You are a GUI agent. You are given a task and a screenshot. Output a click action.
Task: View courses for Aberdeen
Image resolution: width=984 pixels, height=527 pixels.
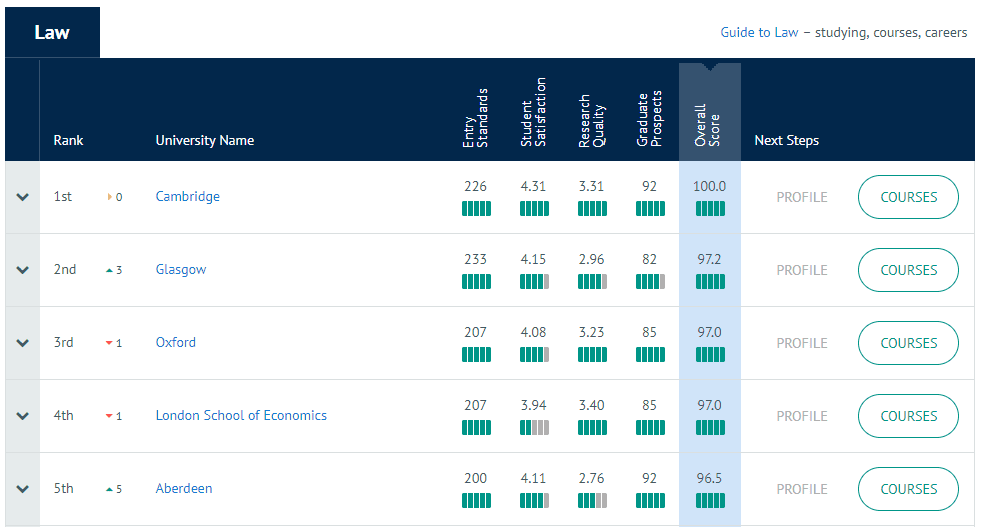[x=908, y=489]
